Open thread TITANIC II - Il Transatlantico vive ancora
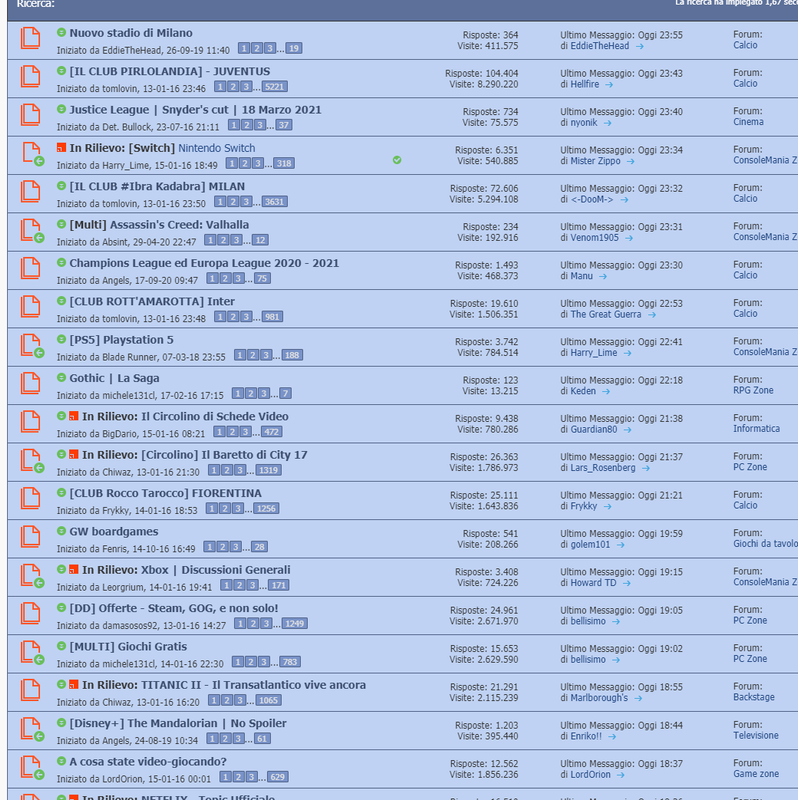 (253, 685)
